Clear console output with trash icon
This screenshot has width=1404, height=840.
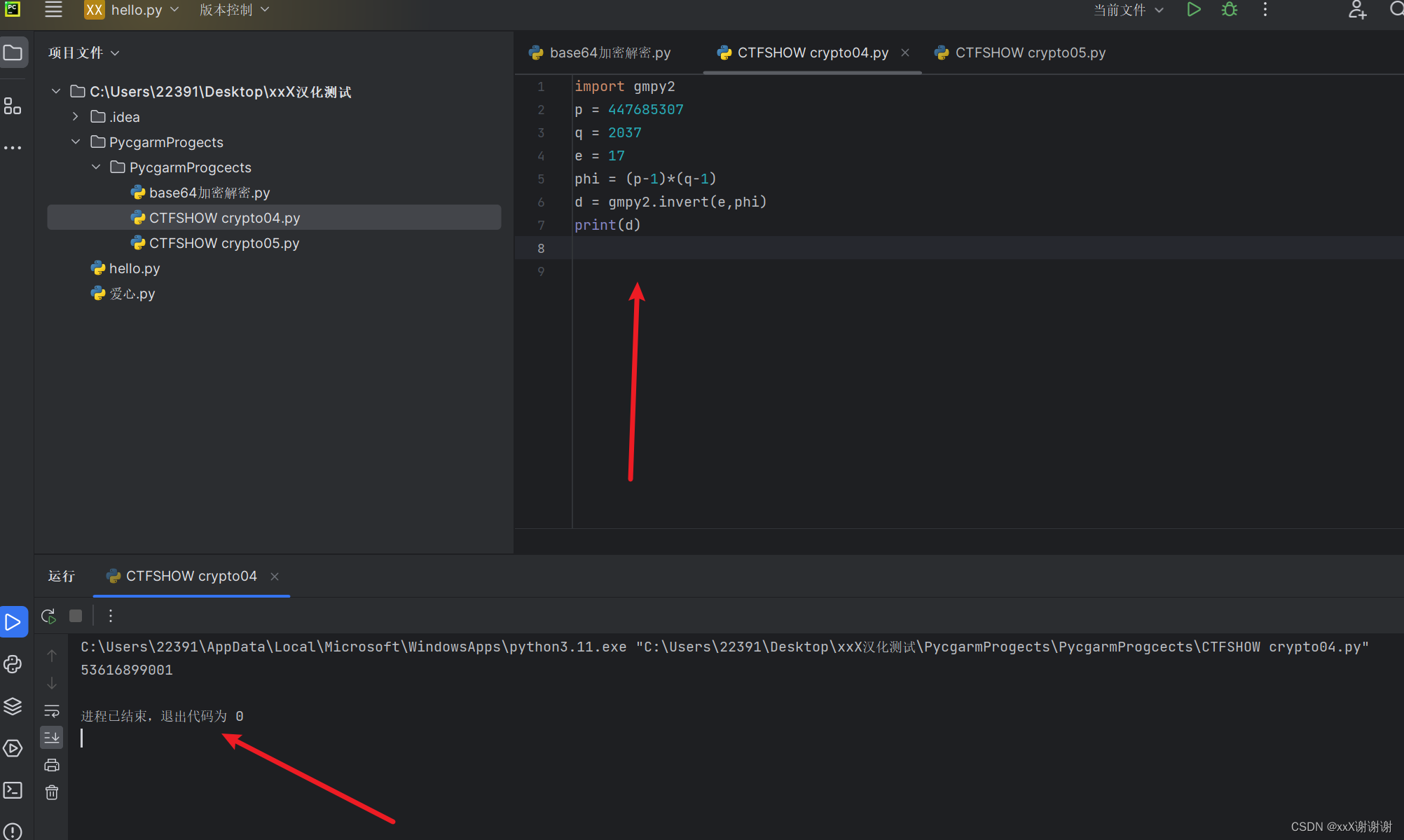52,792
